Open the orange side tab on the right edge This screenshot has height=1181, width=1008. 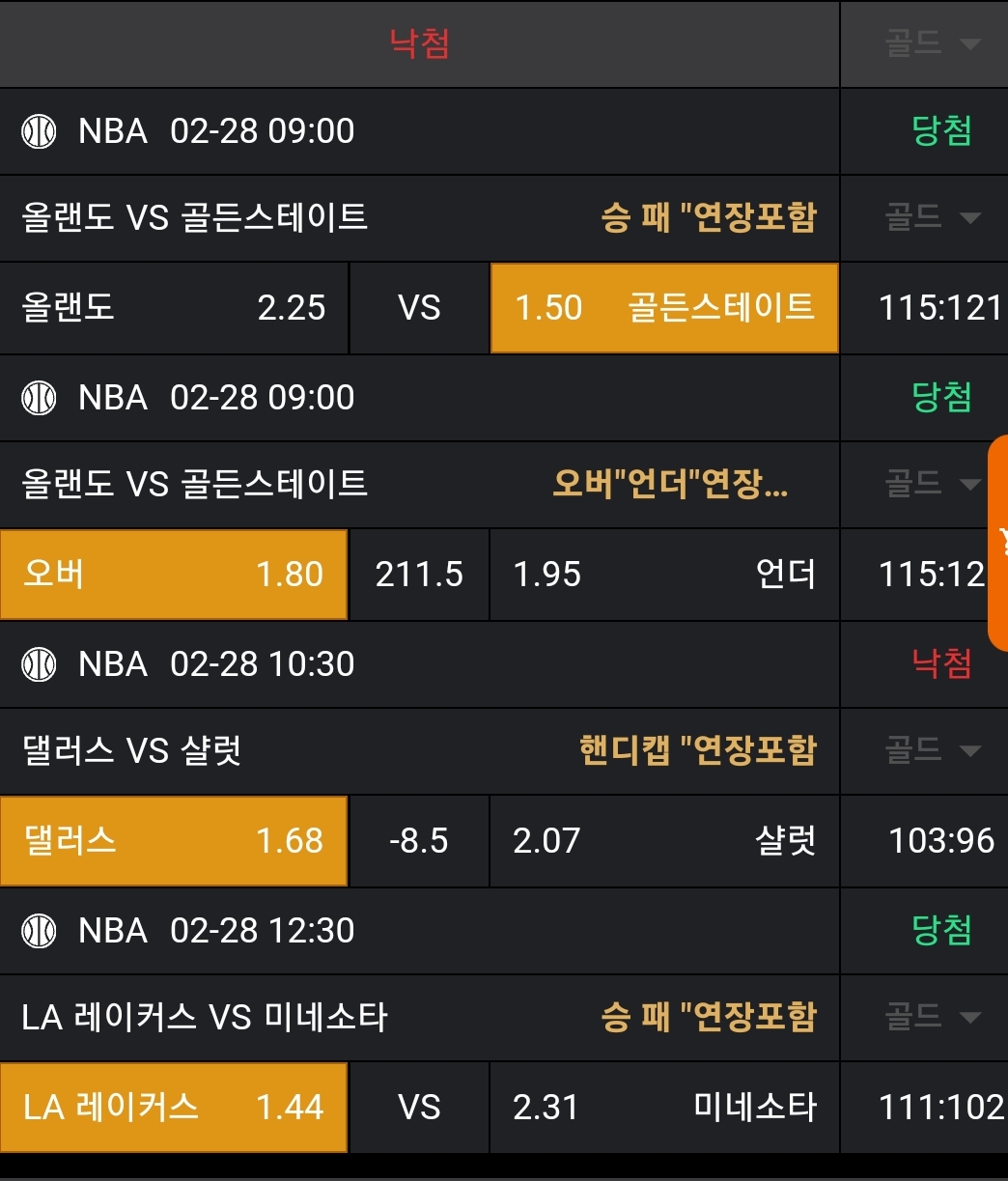pyautogui.click(x=998, y=542)
